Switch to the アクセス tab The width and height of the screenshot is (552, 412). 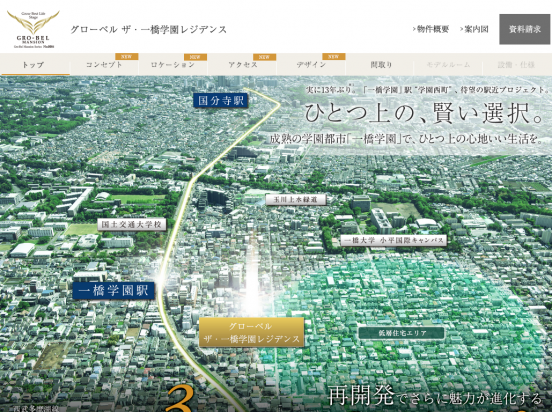(242, 65)
